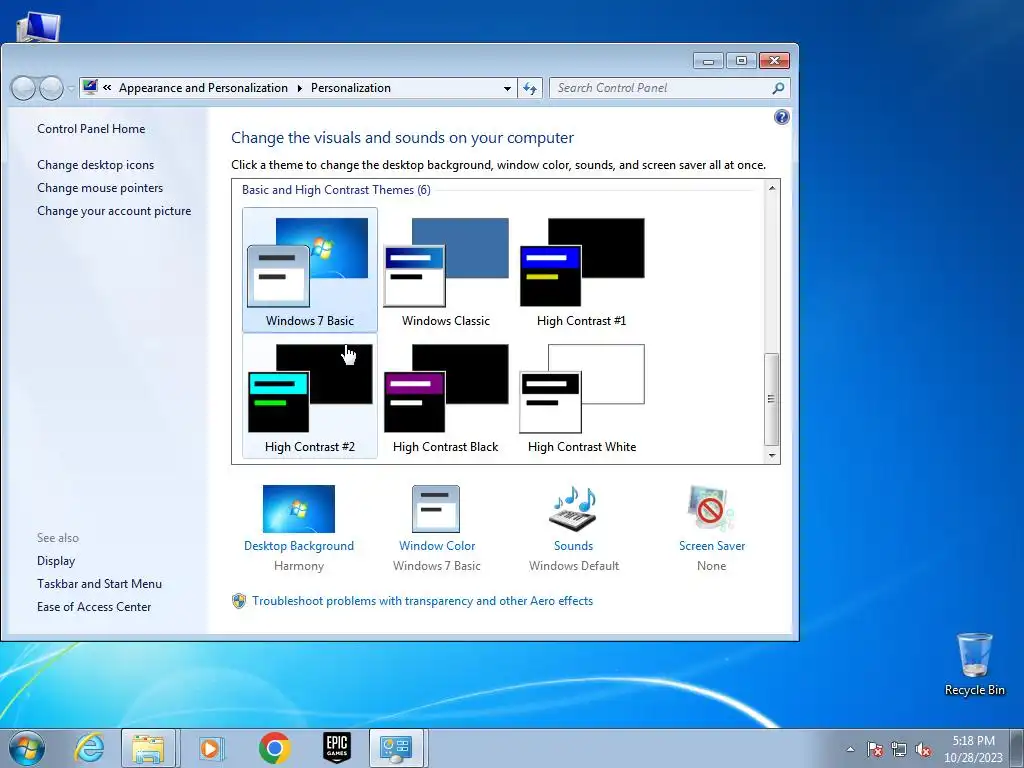Viewport: 1024px width, 768px height.
Task: Click the muted volume tray icon
Action: (x=923, y=750)
